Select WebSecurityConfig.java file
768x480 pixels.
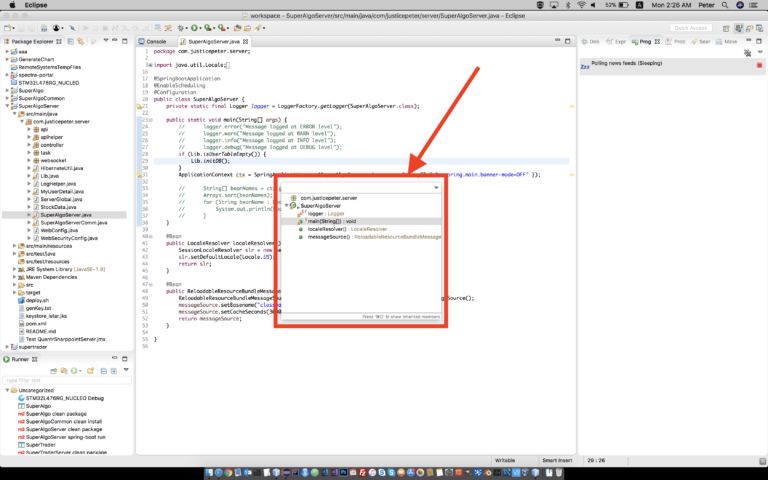[x=69, y=238]
